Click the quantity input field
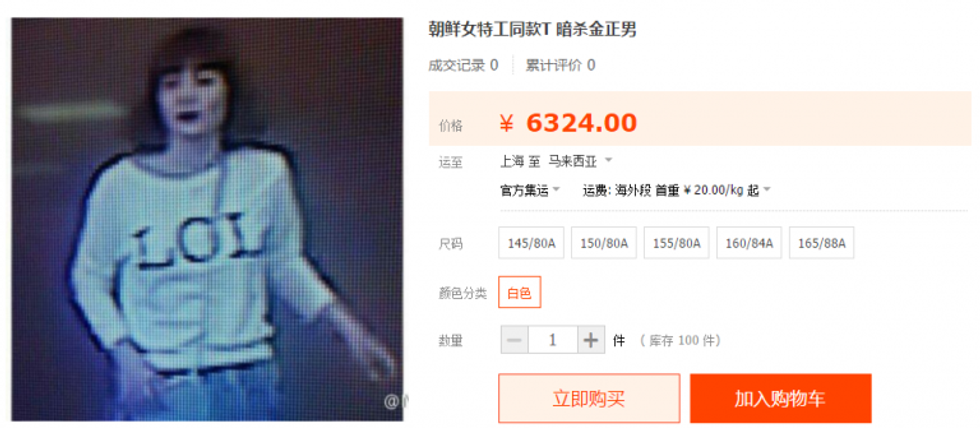The width and height of the screenshot is (980, 429). [x=552, y=340]
